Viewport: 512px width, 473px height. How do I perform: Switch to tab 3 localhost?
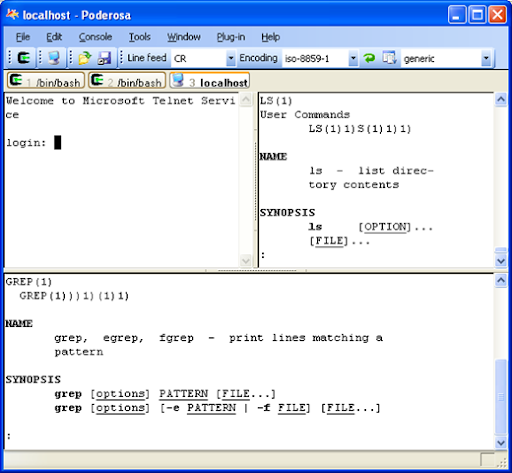coord(210,81)
